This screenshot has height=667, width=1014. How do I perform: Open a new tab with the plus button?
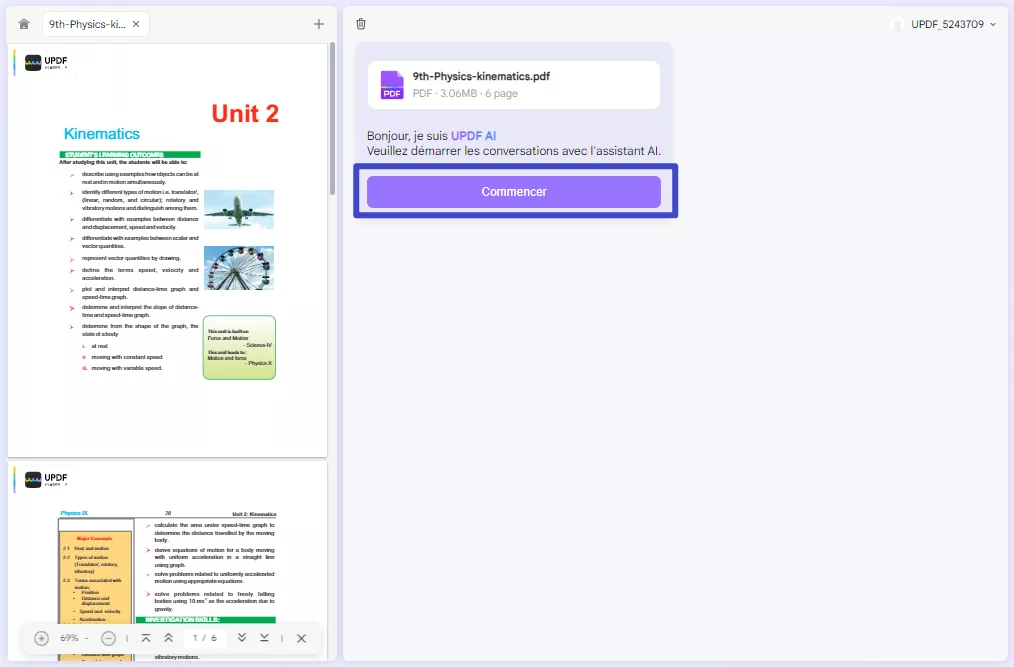click(318, 23)
